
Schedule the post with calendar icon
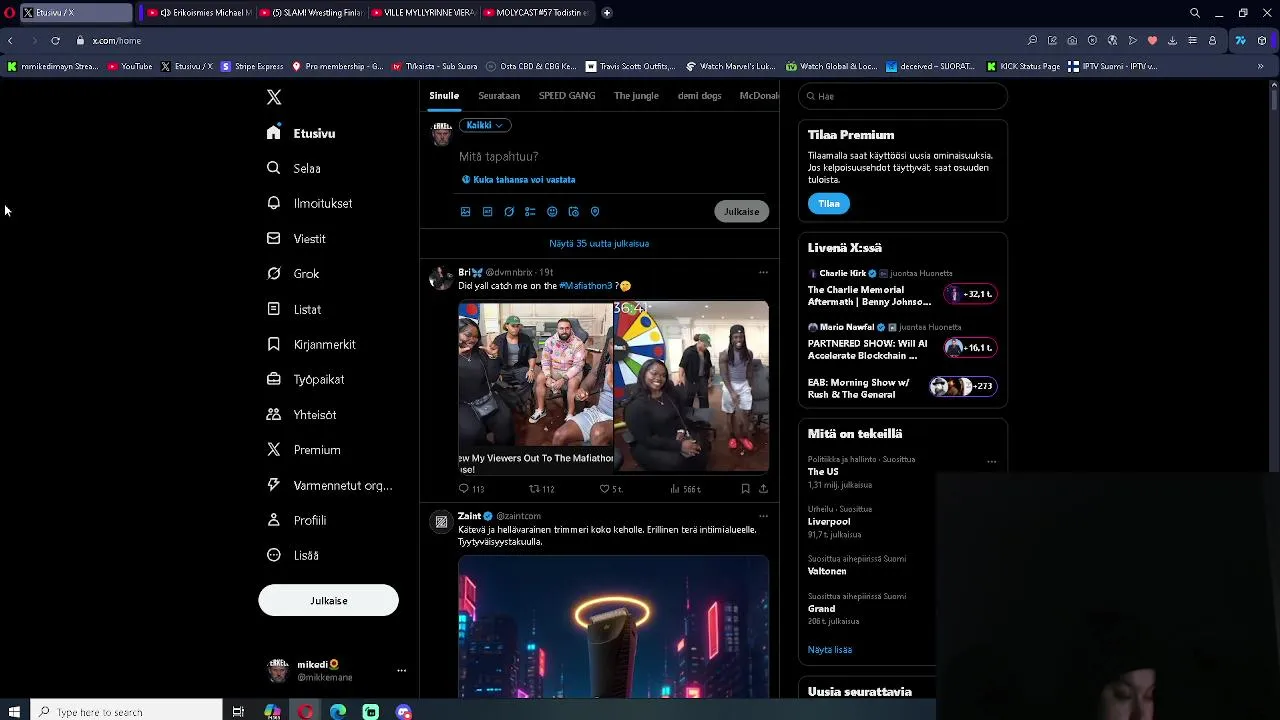pyautogui.click(x=573, y=212)
